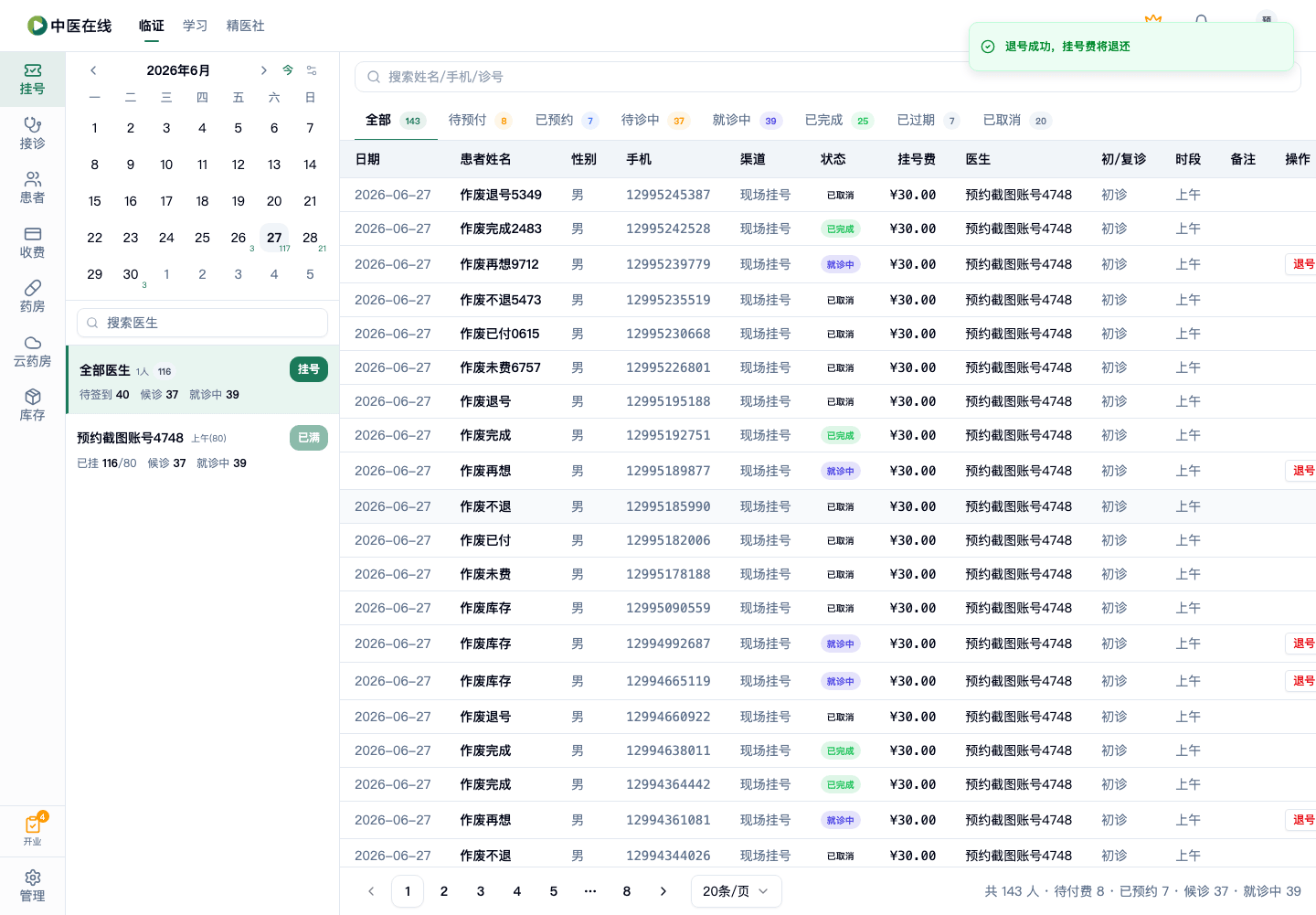Viewport: 1316px width, 915px height.
Task: Click patient name 作废完成2483
Action: pos(501,229)
